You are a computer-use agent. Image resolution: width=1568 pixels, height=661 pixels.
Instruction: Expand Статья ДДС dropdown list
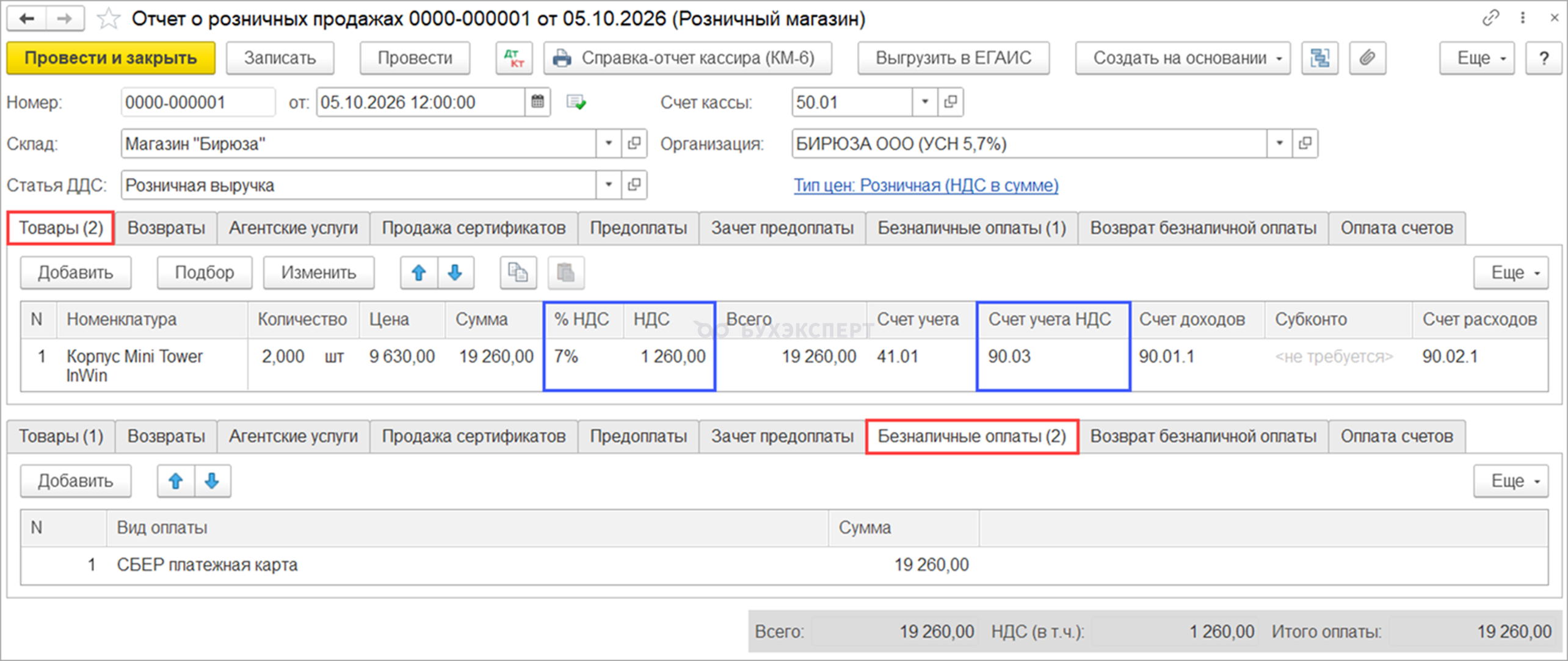point(609,185)
